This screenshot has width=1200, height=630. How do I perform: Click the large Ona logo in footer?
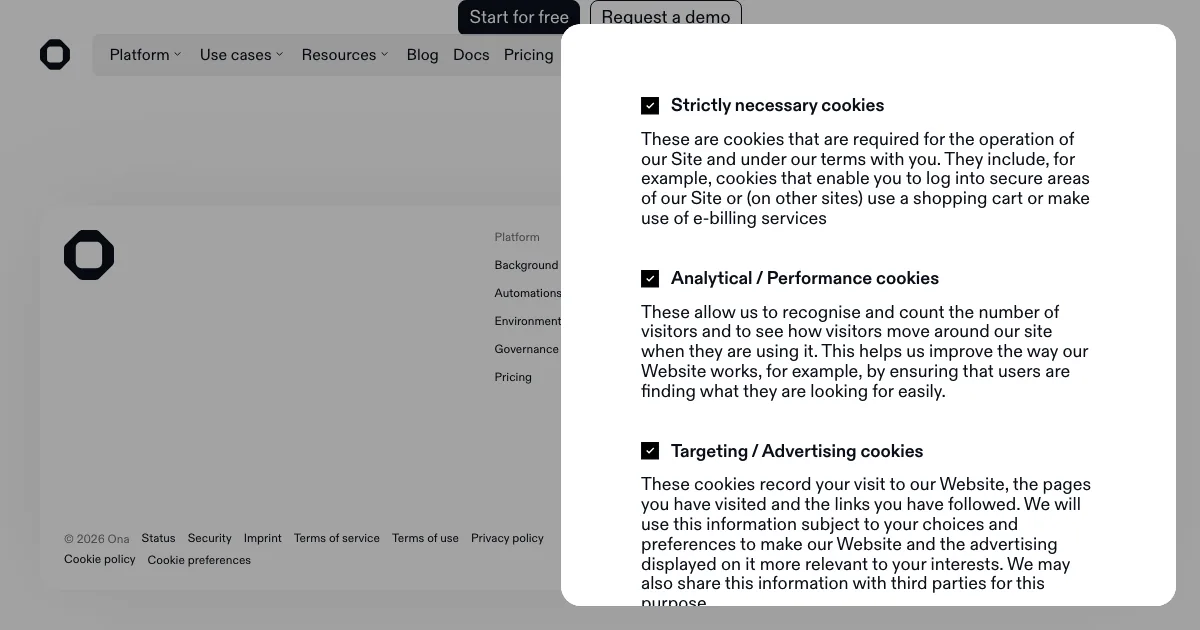[89, 255]
